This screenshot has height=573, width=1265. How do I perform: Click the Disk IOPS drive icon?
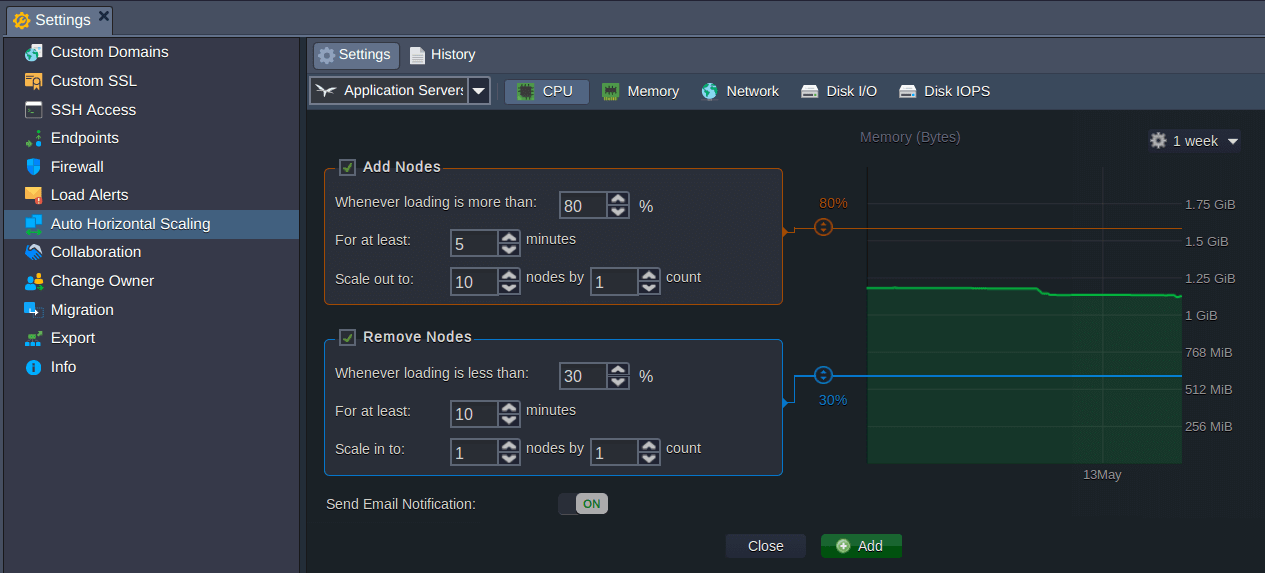(x=907, y=91)
